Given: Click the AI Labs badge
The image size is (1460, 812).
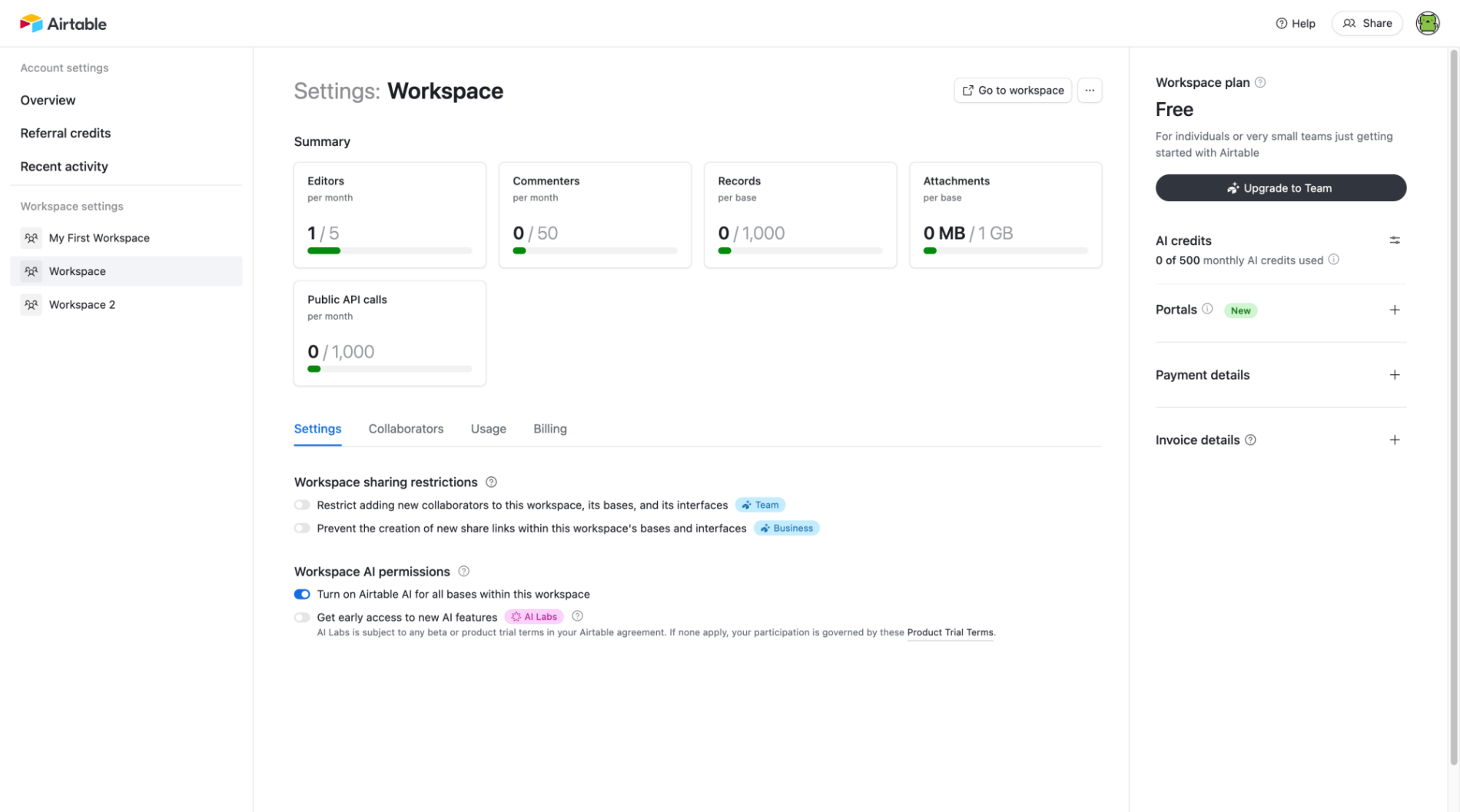Looking at the screenshot, I should (x=534, y=617).
